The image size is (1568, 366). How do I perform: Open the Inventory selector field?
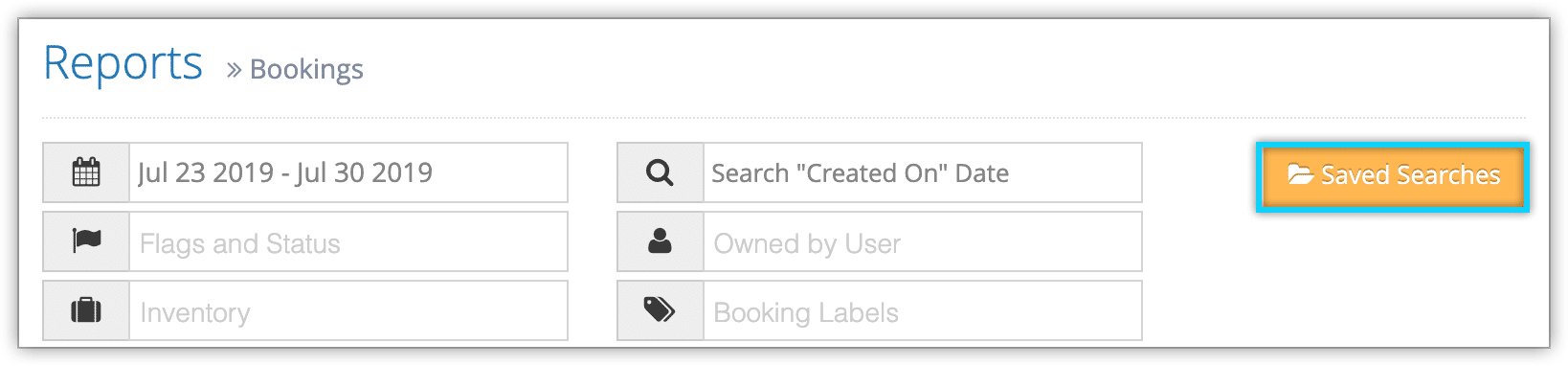[348, 310]
